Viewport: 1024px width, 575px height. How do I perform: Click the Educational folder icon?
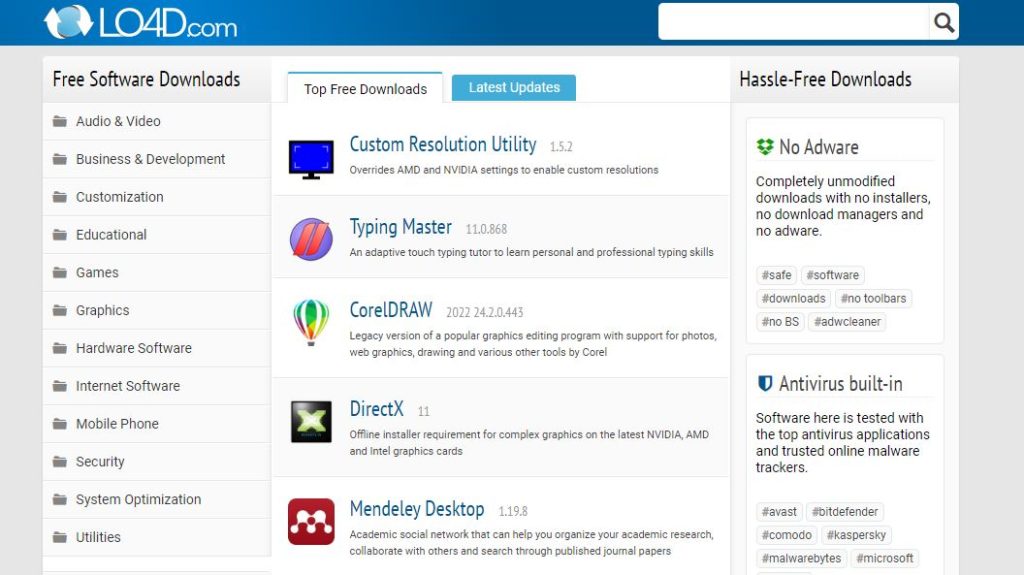point(60,235)
